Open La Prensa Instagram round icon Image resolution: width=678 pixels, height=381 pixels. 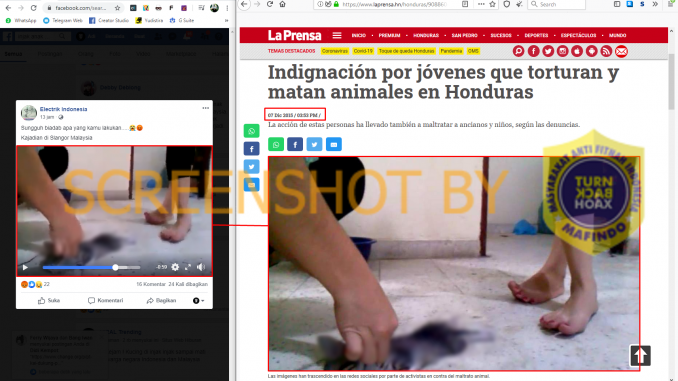pyautogui.click(x=563, y=51)
